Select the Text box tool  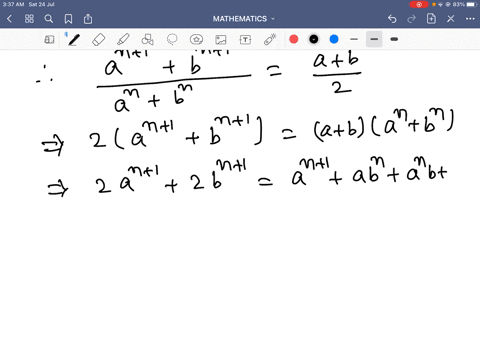coord(245,40)
